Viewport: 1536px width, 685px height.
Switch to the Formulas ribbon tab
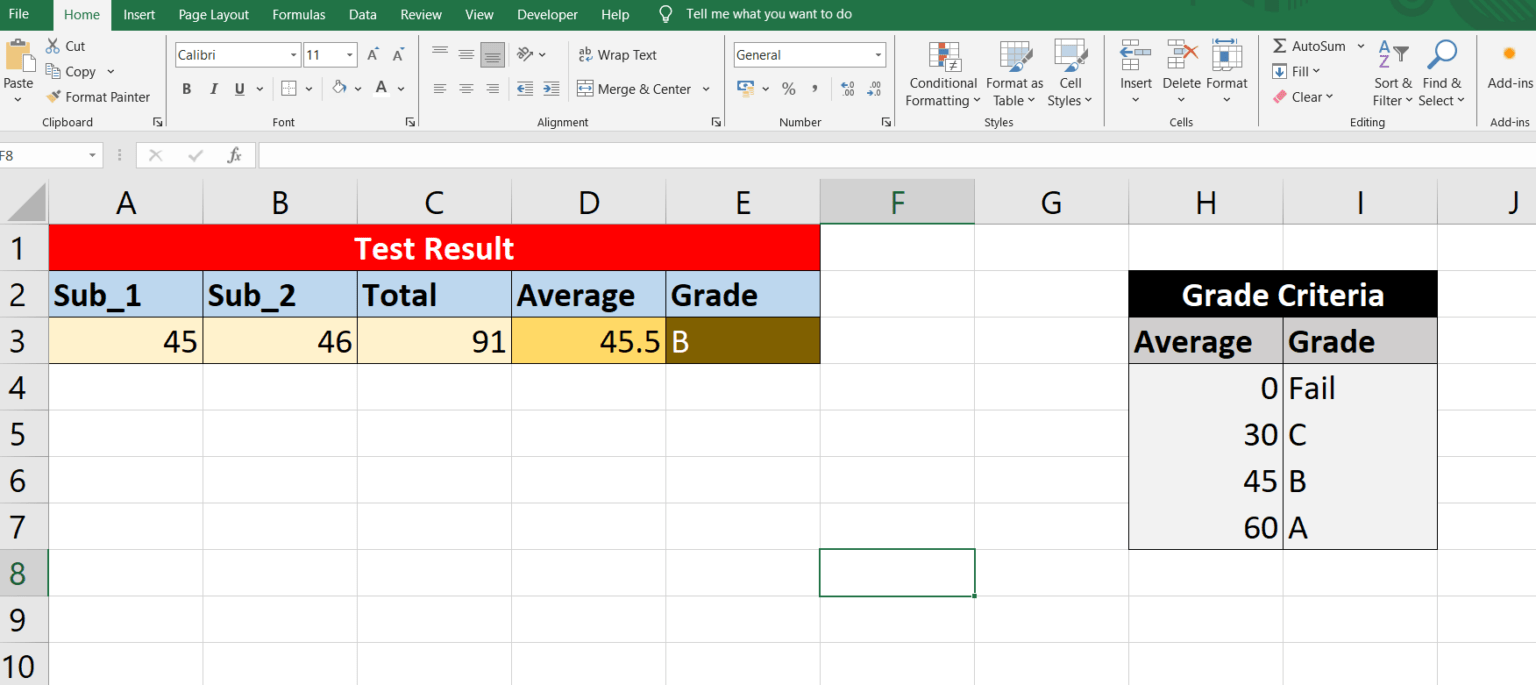coord(298,14)
